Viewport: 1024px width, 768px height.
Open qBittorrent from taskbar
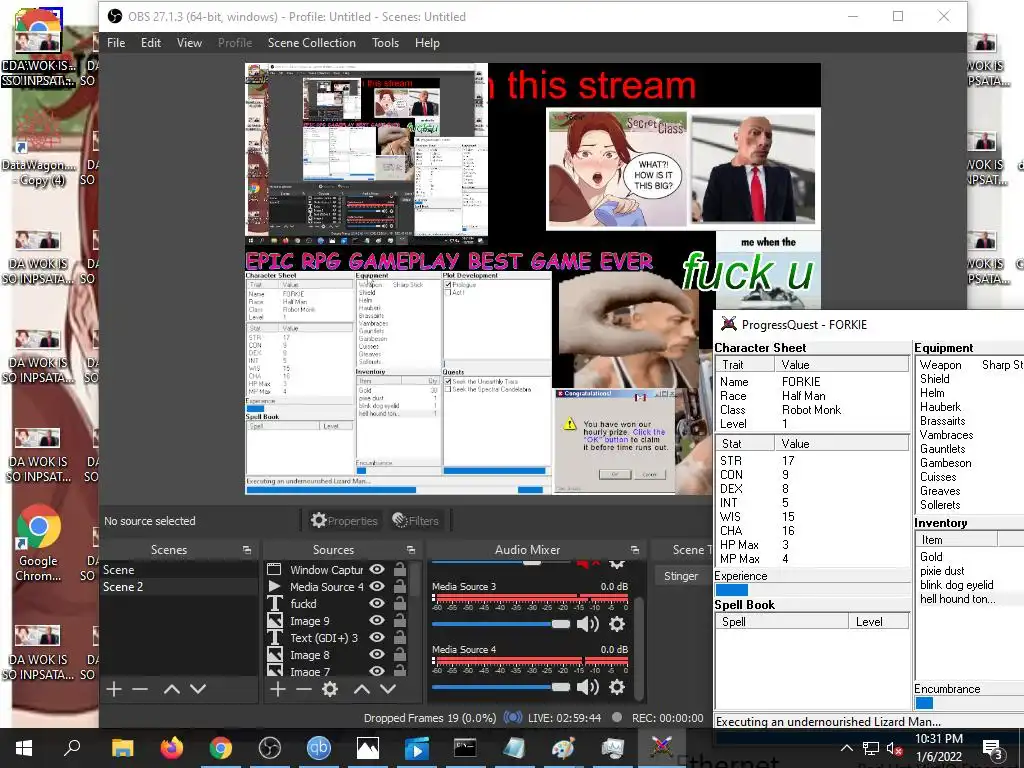pos(319,748)
